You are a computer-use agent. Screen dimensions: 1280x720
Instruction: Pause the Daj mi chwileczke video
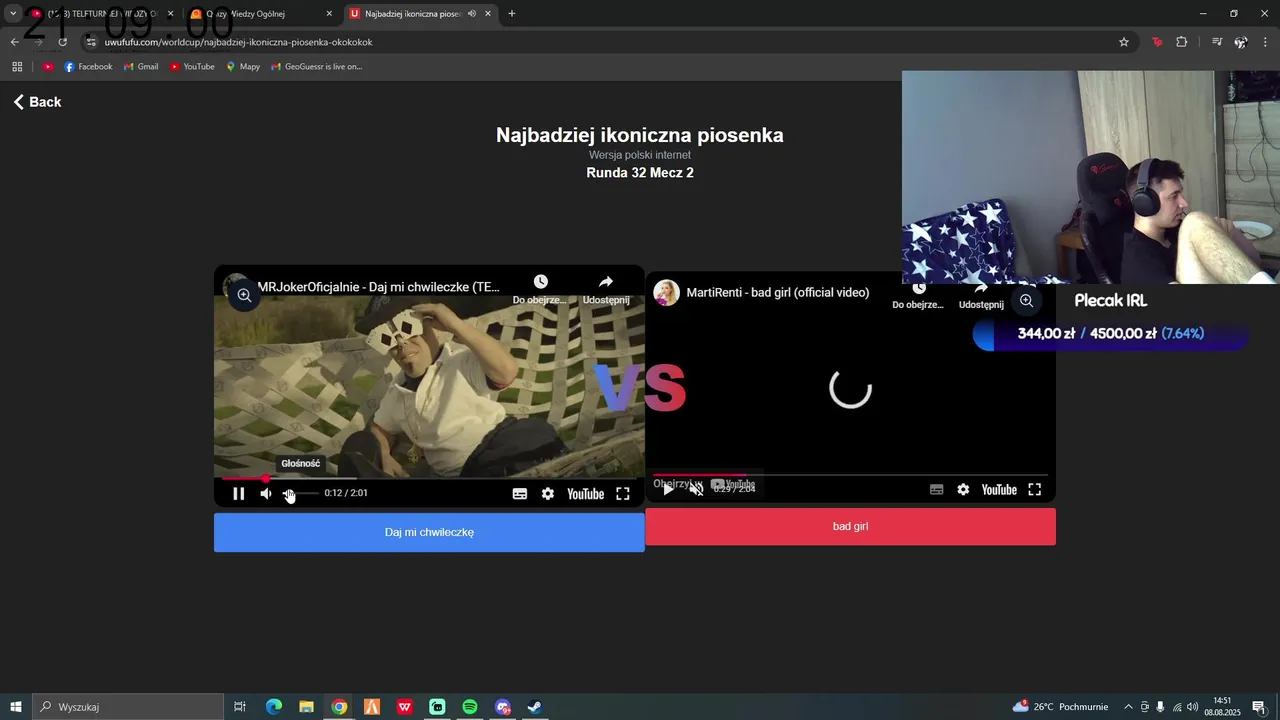[x=238, y=493]
